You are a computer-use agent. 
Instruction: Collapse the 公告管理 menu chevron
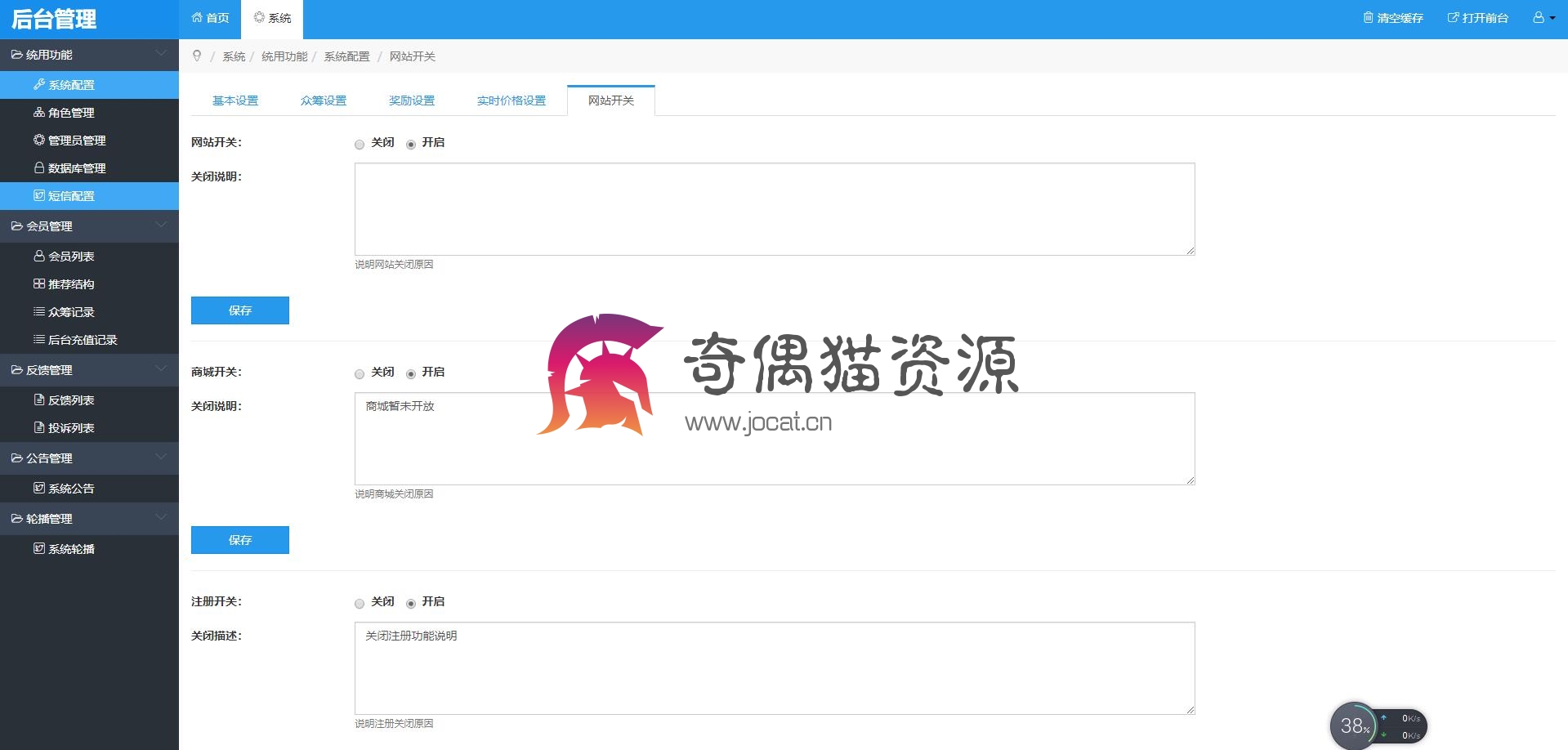(161, 458)
